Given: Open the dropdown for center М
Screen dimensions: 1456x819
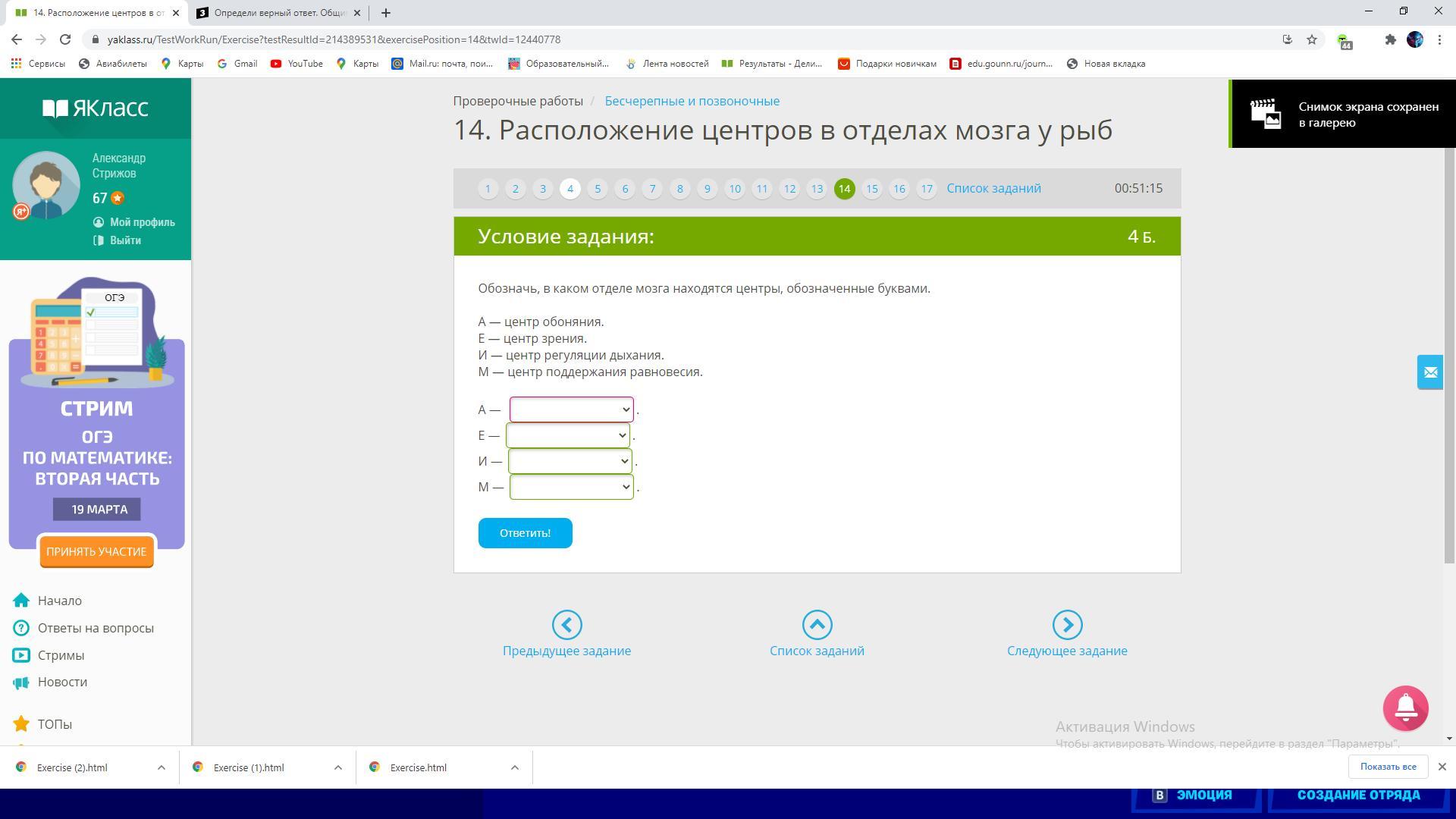Looking at the screenshot, I should pos(571,487).
